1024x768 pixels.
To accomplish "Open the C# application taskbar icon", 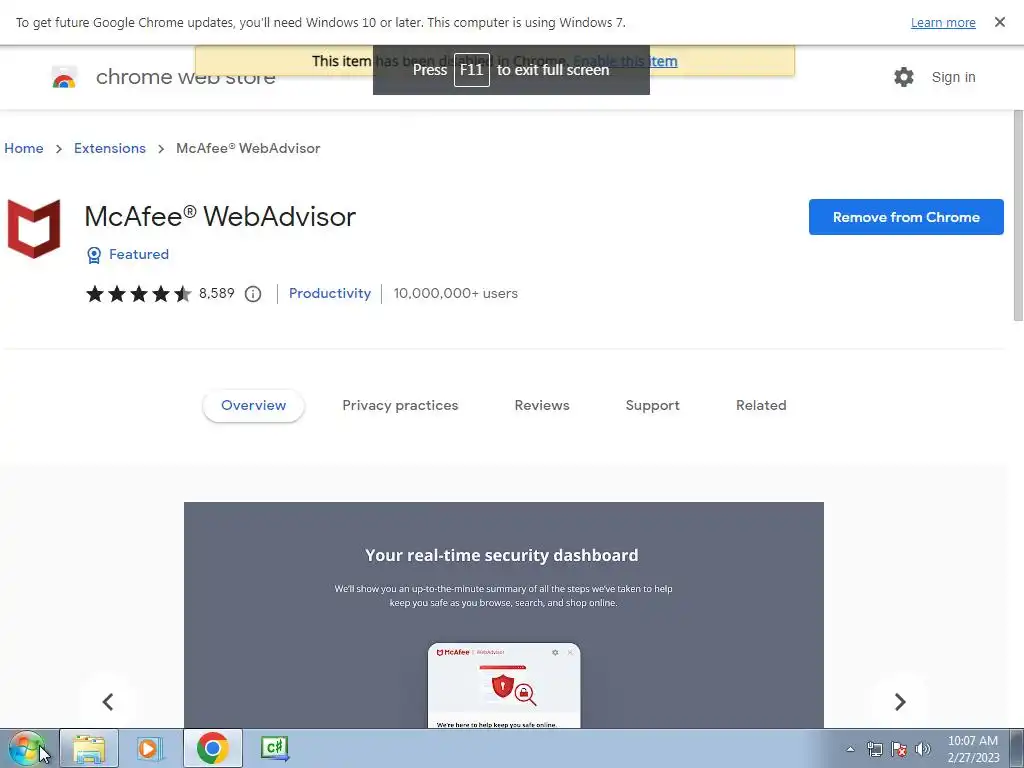I will pos(274,748).
